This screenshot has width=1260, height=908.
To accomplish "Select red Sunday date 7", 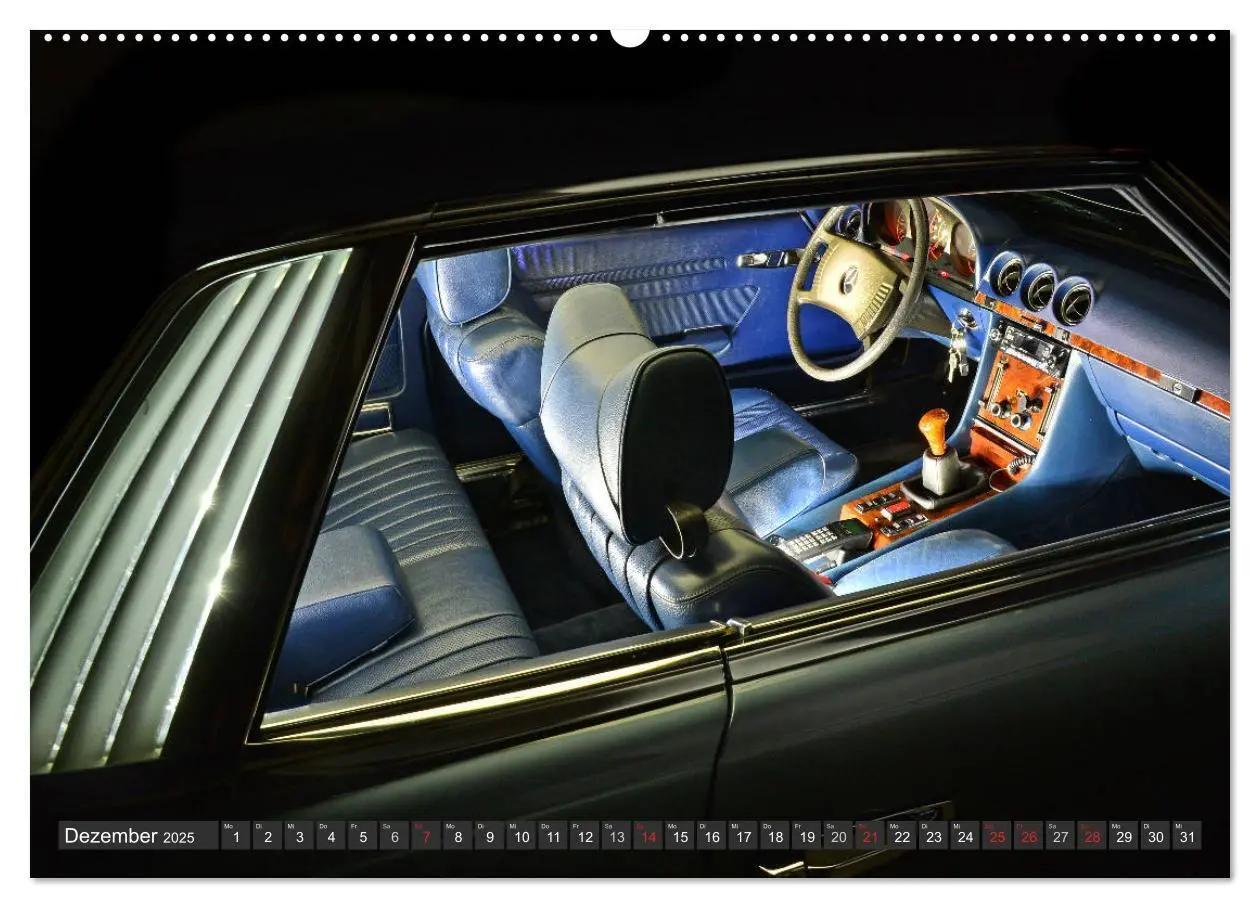I will (x=426, y=836).
